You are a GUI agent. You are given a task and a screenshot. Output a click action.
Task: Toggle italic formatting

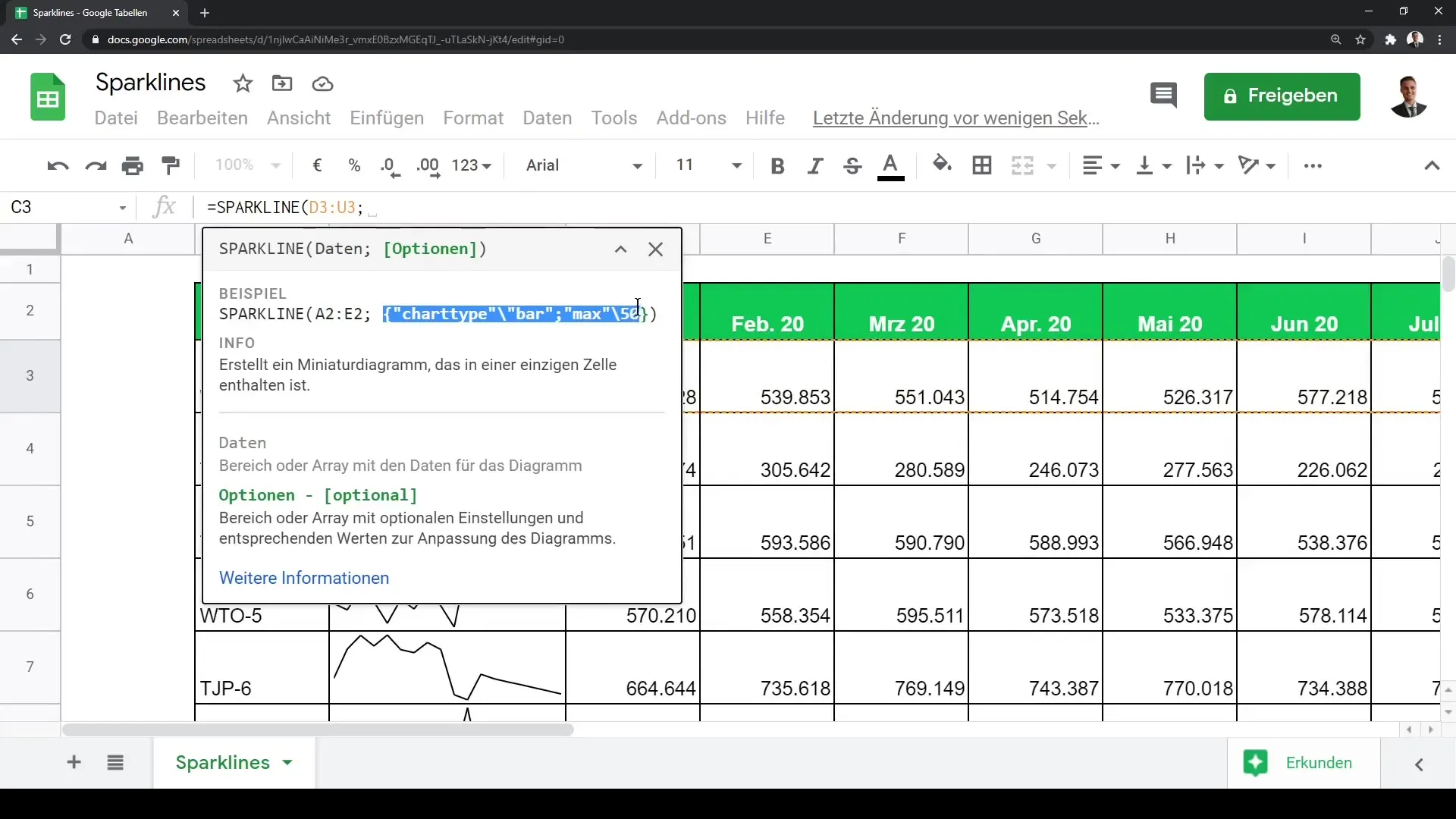(x=815, y=165)
